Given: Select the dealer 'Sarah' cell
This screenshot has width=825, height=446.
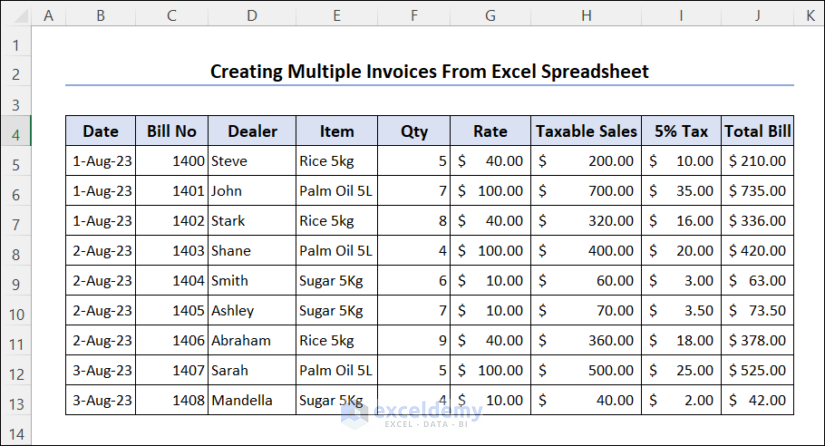Looking at the screenshot, I should (x=251, y=371).
